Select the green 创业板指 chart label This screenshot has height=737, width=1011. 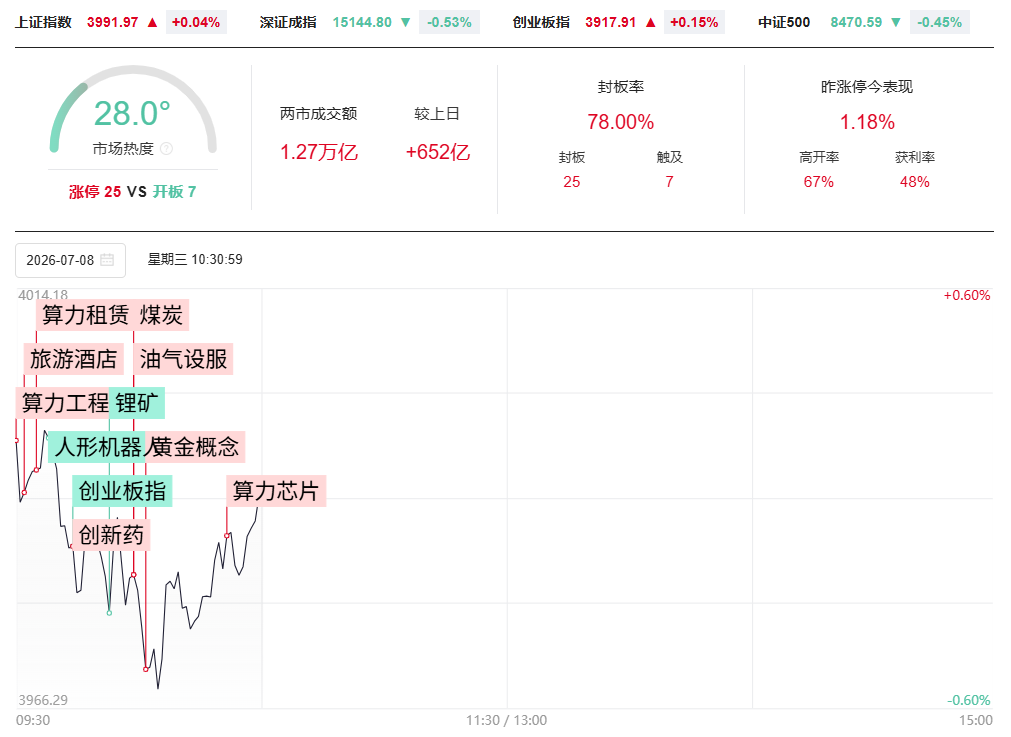point(122,491)
